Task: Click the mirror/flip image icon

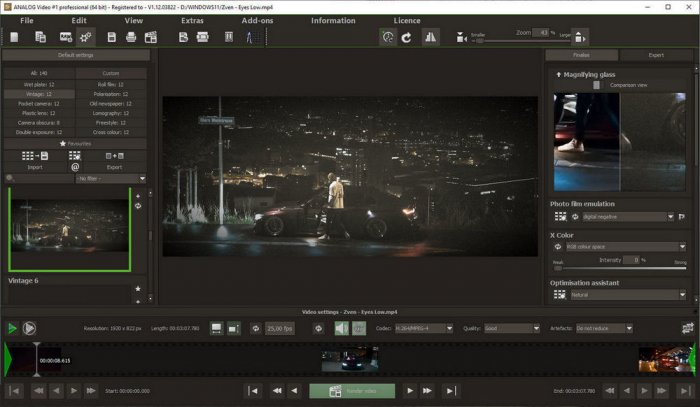Action: (x=431, y=37)
